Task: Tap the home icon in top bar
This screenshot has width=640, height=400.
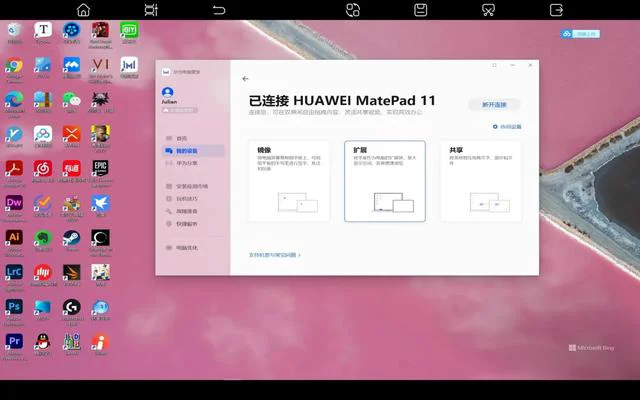Action: (83, 10)
